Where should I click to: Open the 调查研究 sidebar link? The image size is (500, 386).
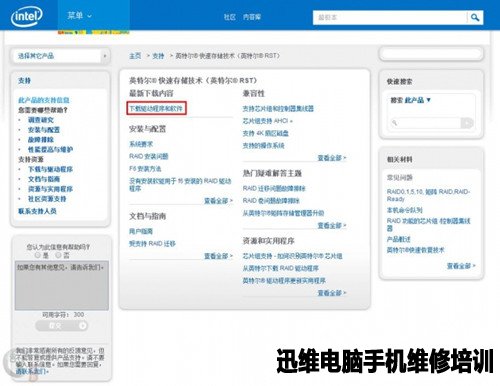click(x=41, y=120)
